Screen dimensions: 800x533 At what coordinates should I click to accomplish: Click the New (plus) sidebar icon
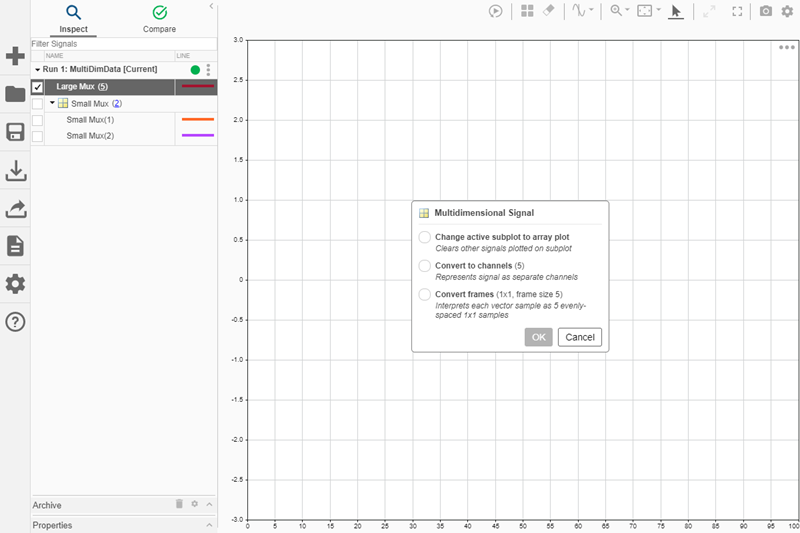pos(15,56)
